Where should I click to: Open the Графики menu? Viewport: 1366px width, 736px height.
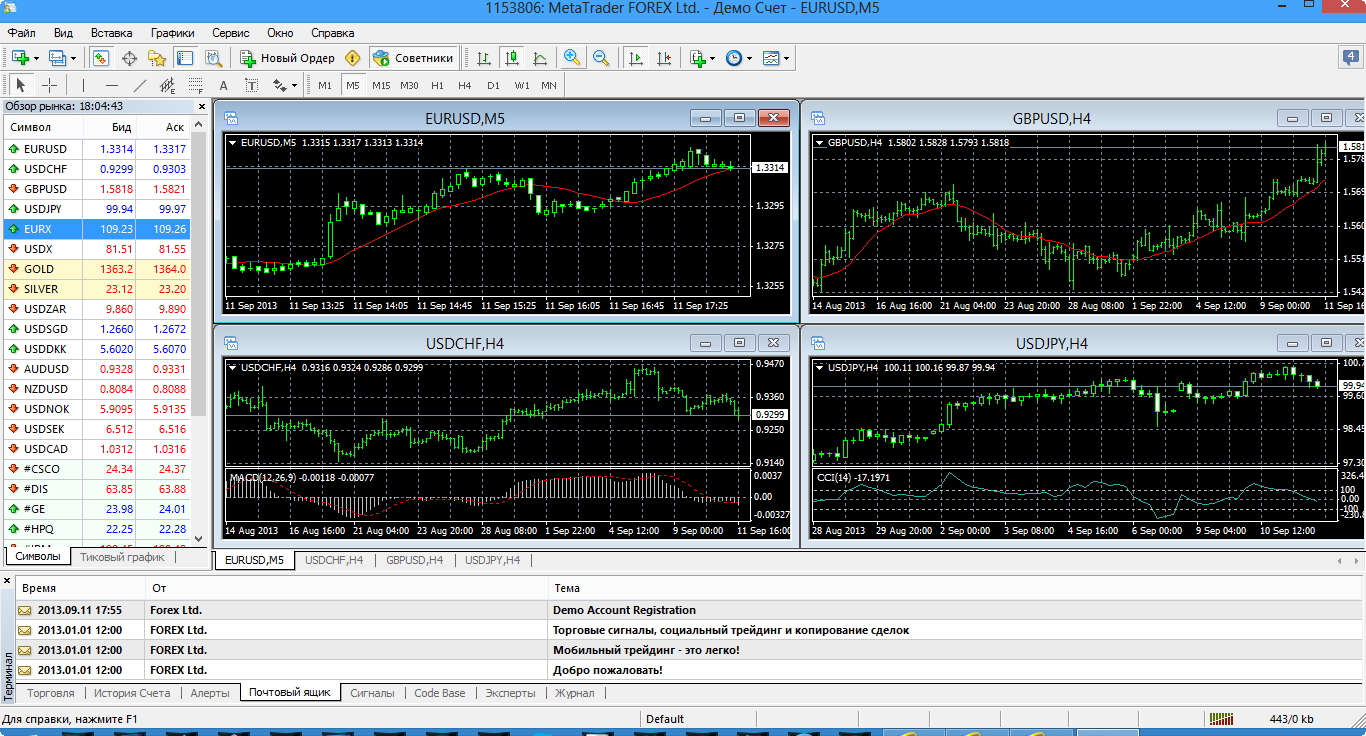[172, 33]
